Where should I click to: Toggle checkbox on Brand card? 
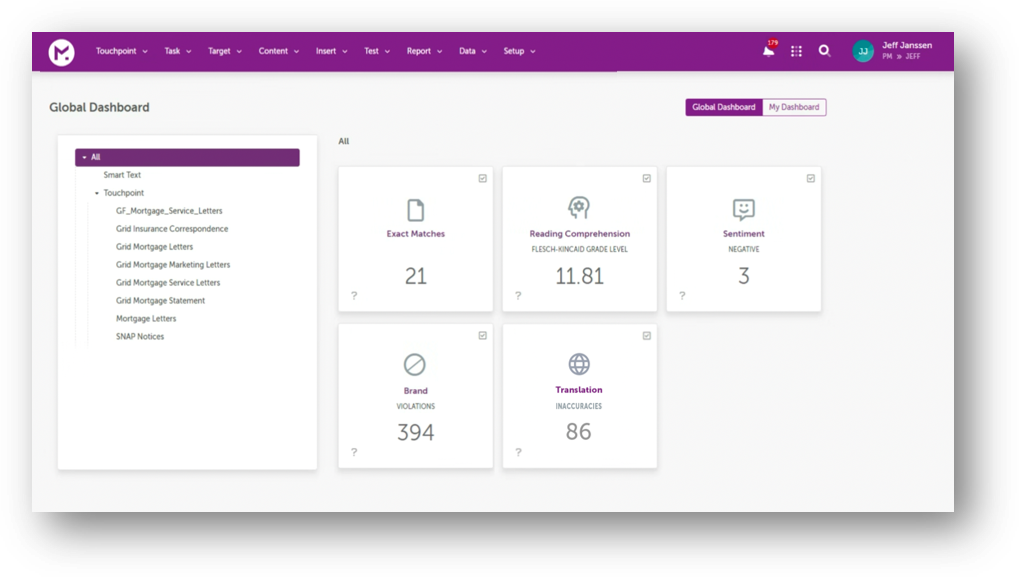(x=483, y=335)
